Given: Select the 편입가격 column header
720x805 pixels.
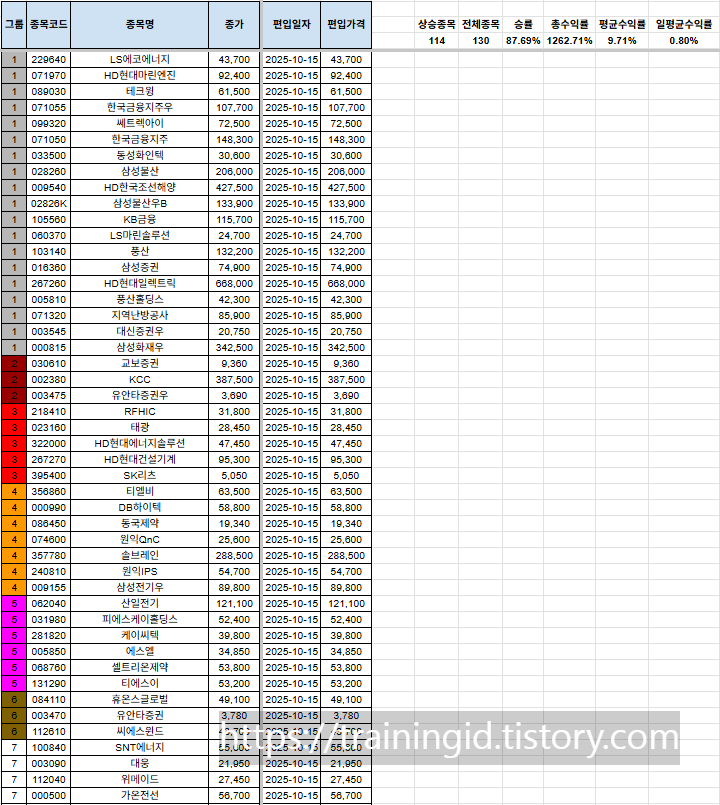Looking at the screenshot, I should pos(346,25).
